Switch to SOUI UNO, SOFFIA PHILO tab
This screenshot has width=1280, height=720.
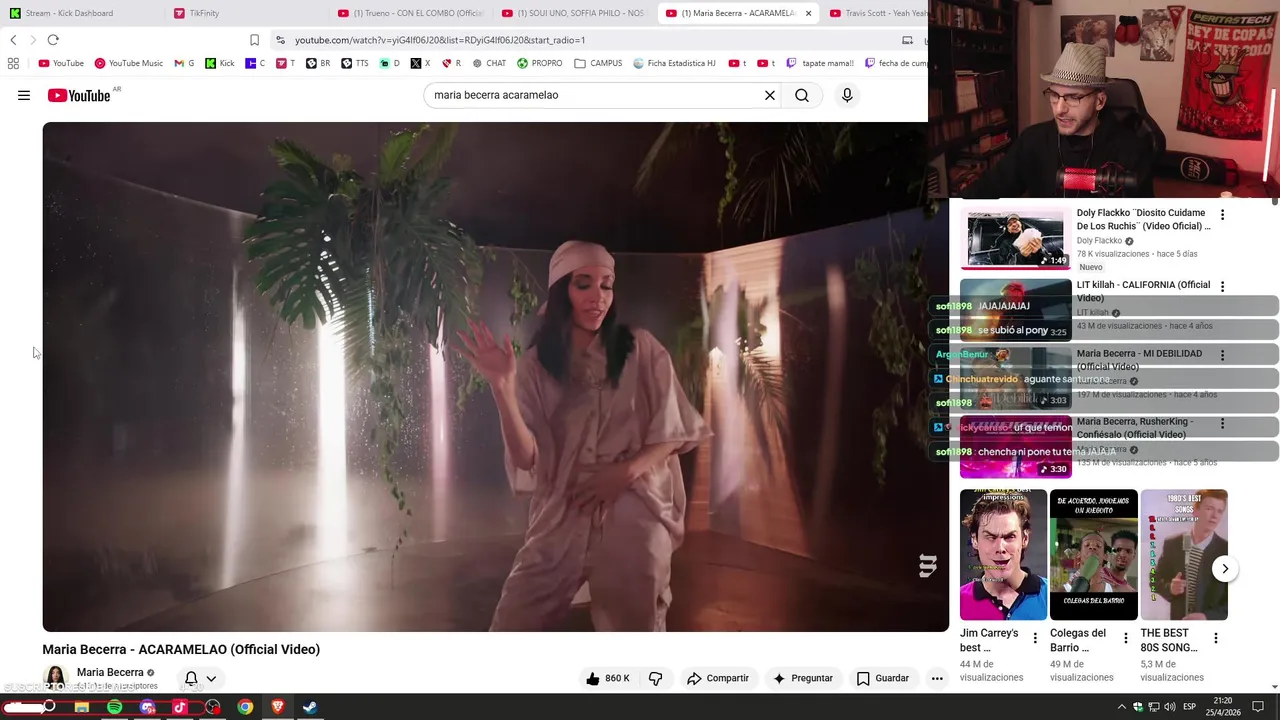[574, 13]
